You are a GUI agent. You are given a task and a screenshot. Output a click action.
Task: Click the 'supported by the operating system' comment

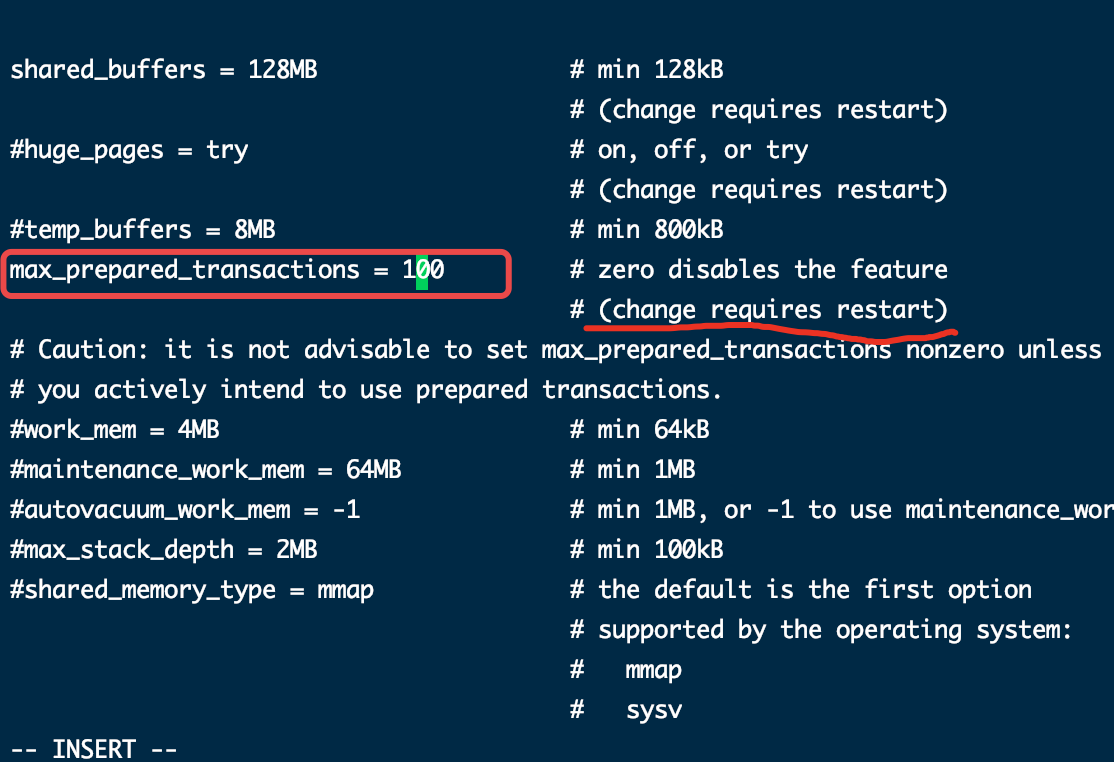pyautogui.click(x=821, y=630)
